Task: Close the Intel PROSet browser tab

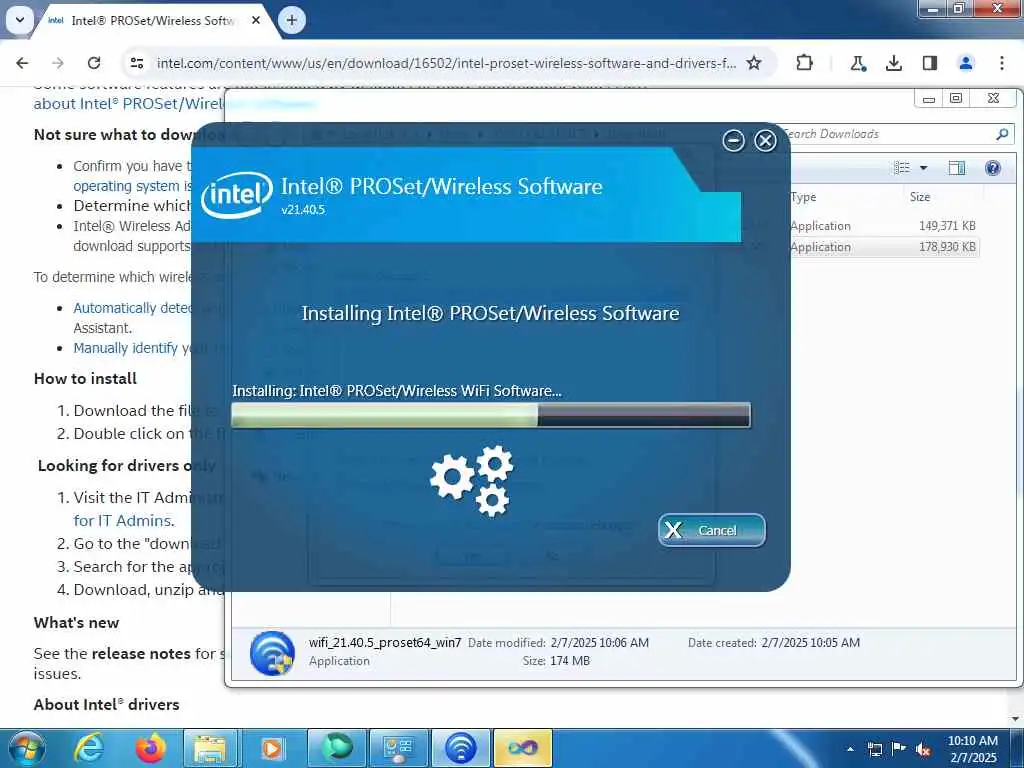Action: tap(256, 20)
